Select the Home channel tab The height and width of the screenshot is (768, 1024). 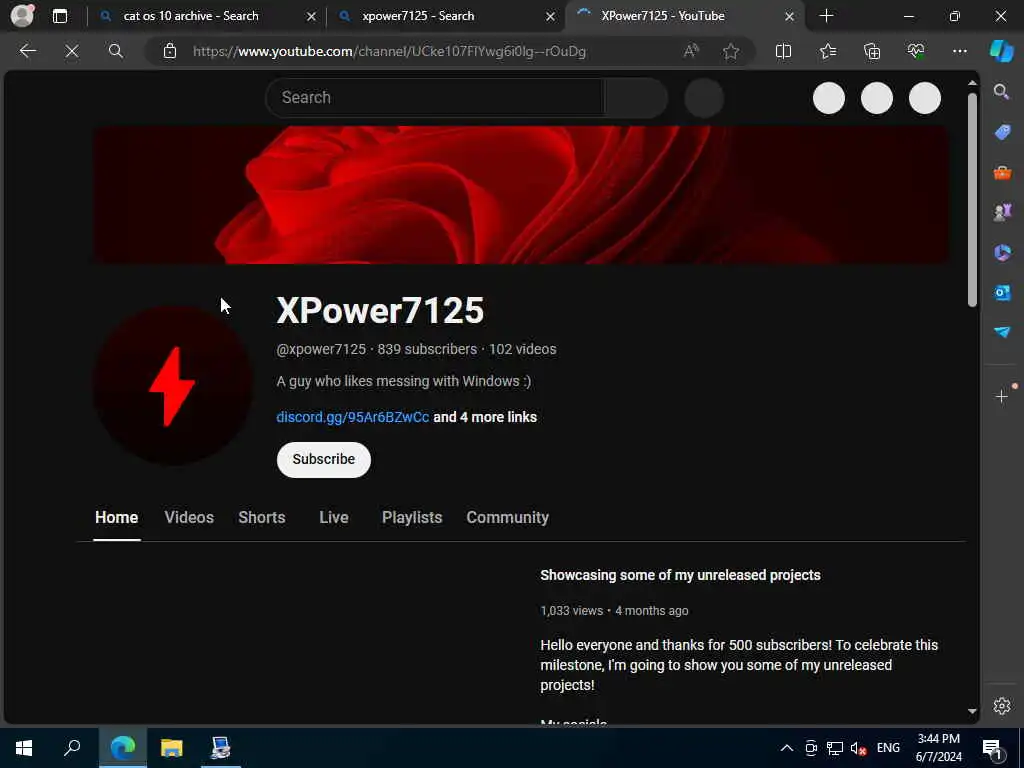coord(116,518)
